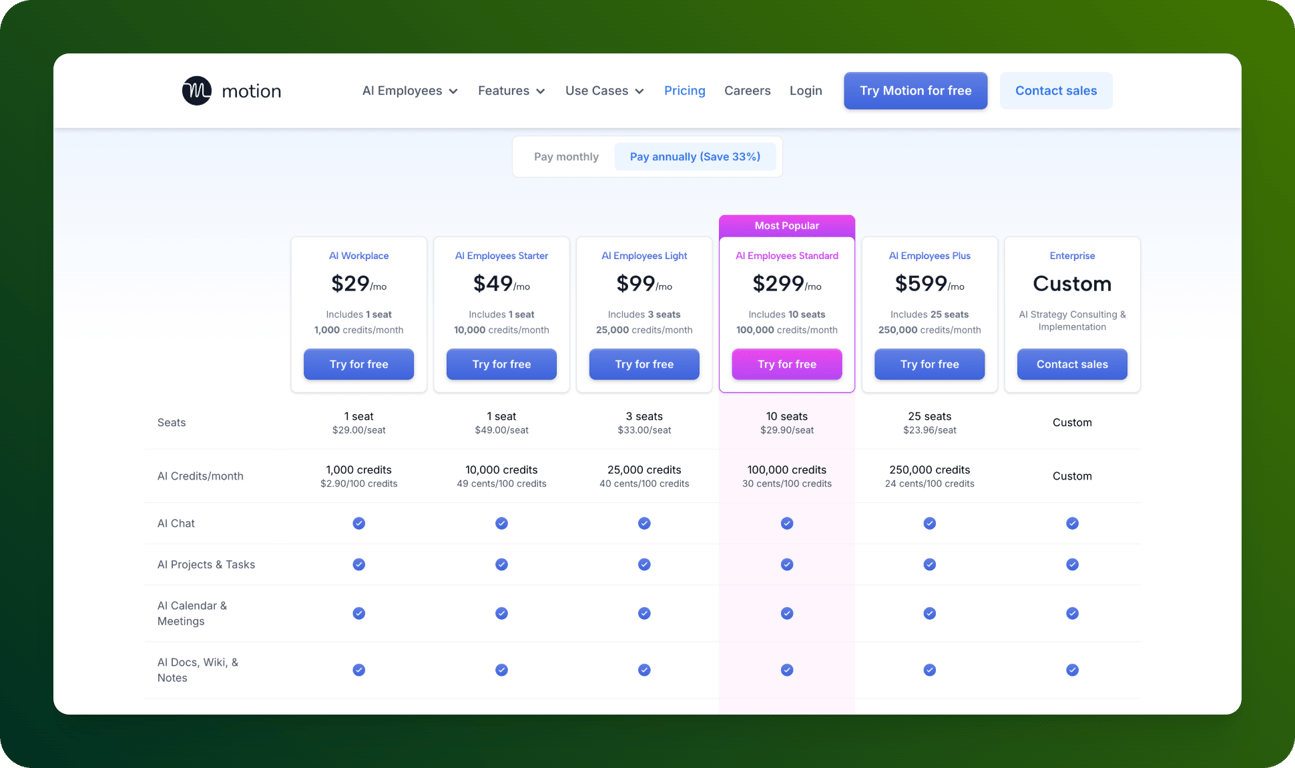Click AI Calendar & Meetings checkmark under AI Employees Plus

[x=930, y=613]
